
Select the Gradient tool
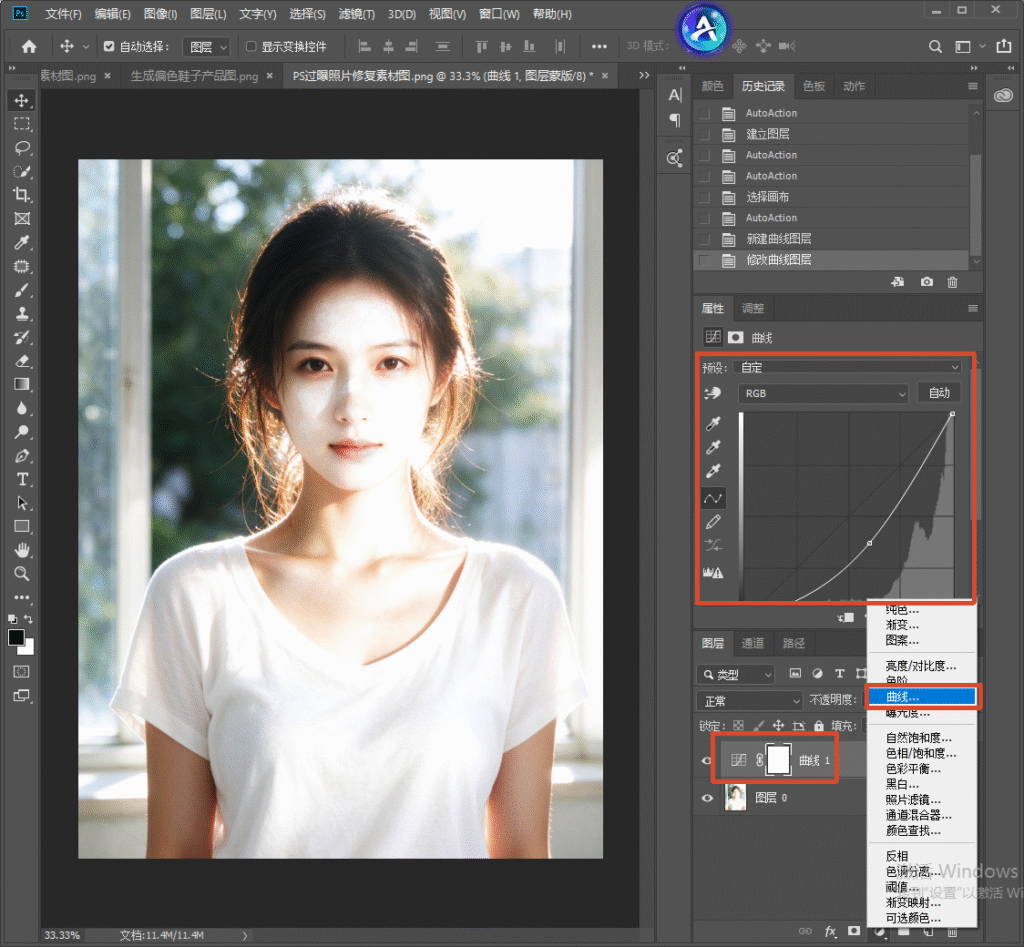tap(22, 385)
